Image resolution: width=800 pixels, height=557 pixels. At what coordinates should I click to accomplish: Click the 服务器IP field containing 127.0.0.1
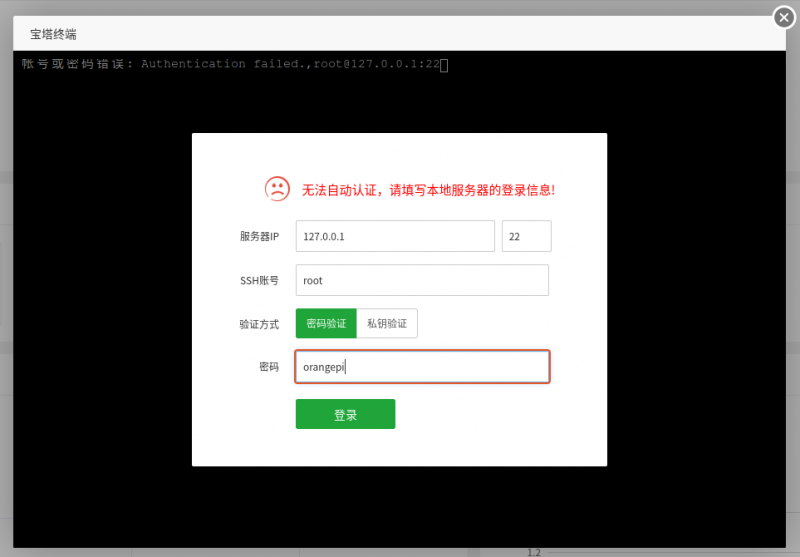tap(395, 236)
